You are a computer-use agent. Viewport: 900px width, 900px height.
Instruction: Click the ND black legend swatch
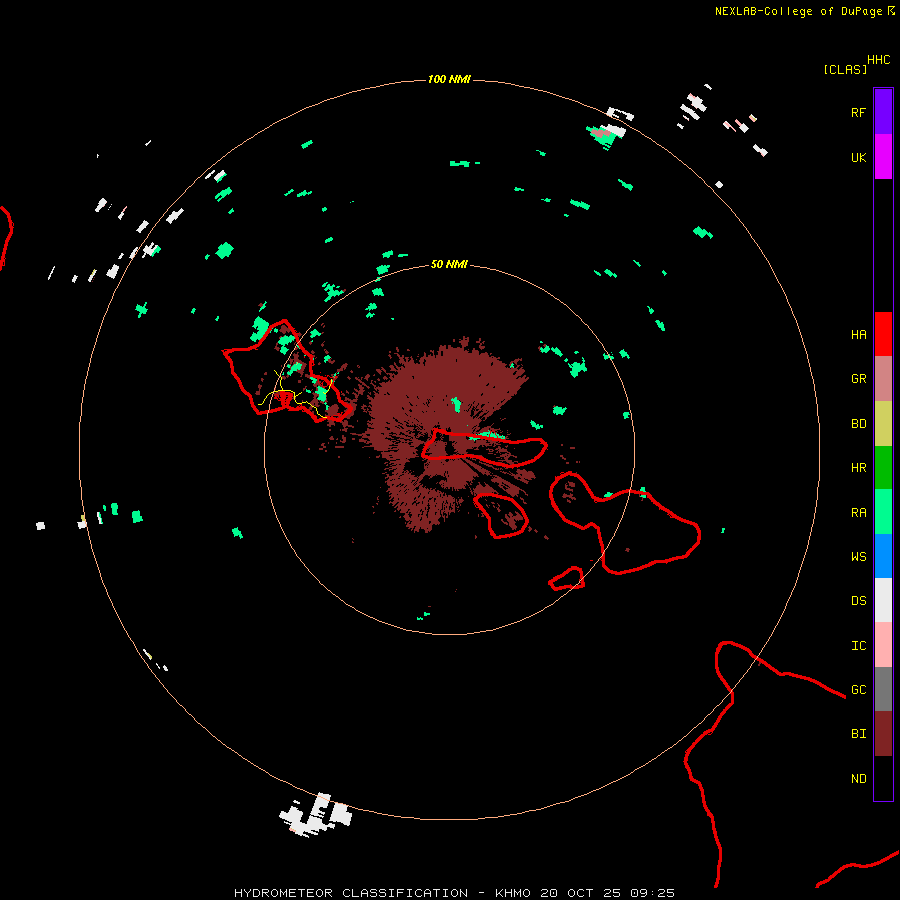[x=883, y=778]
